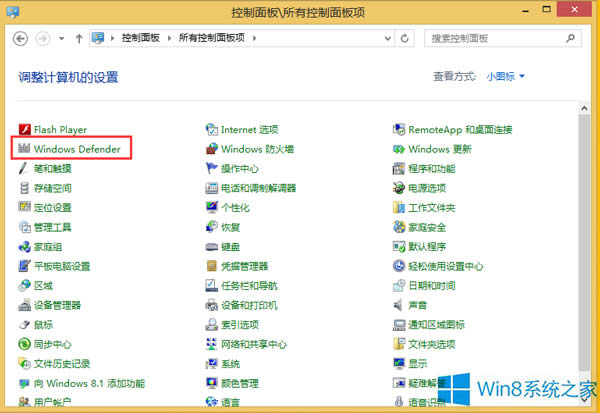Open the 日期和时间 link

[x=432, y=286]
